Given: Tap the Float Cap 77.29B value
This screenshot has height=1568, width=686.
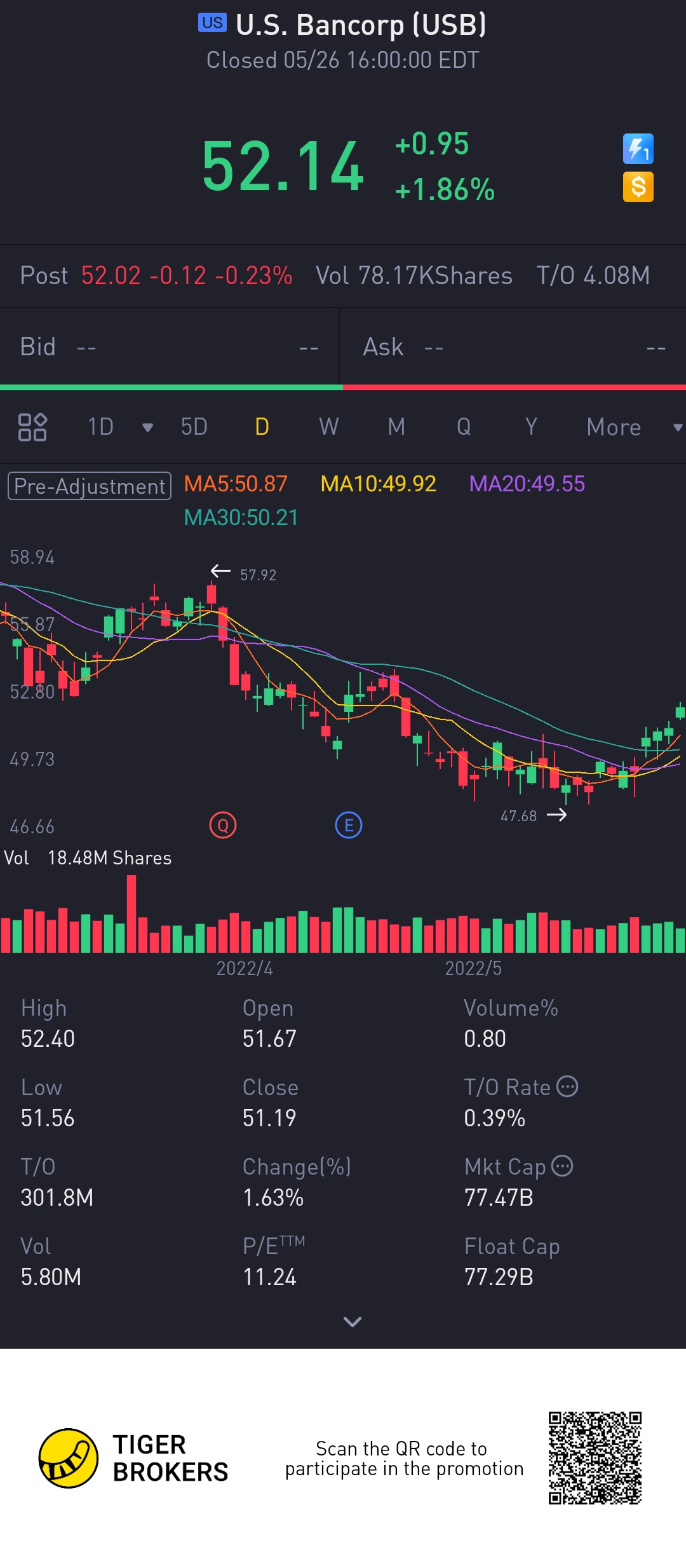Looking at the screenshot, I should click(x=499, y=1277).
